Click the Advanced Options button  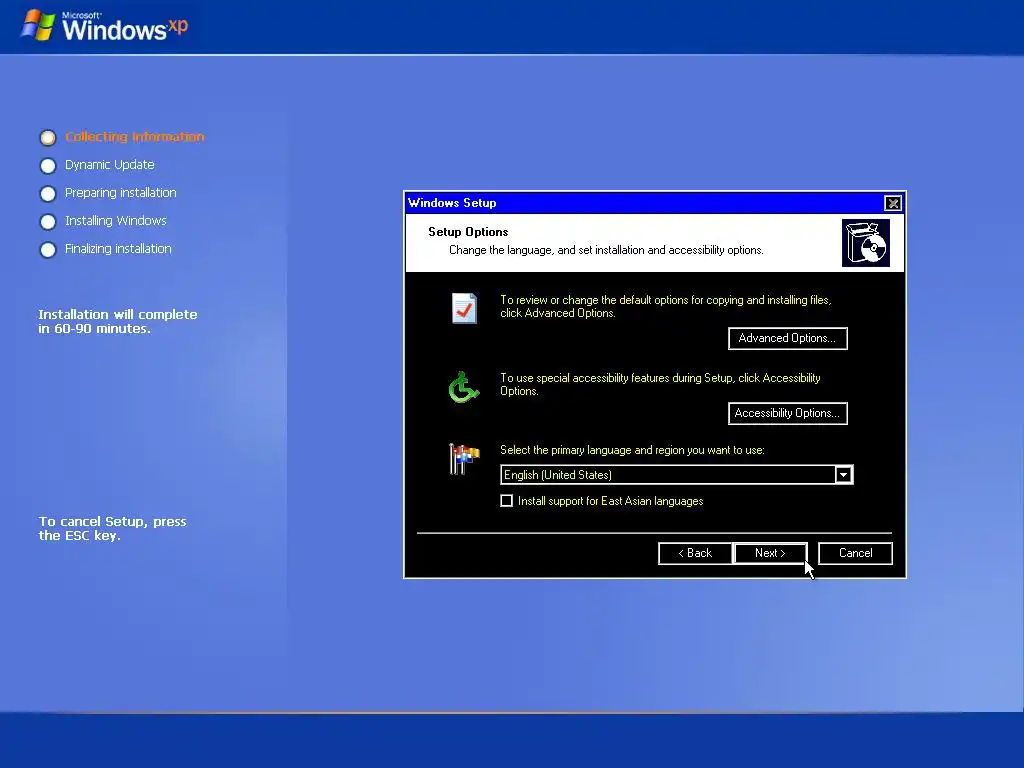pyautogui.click(x=788, y=338)
